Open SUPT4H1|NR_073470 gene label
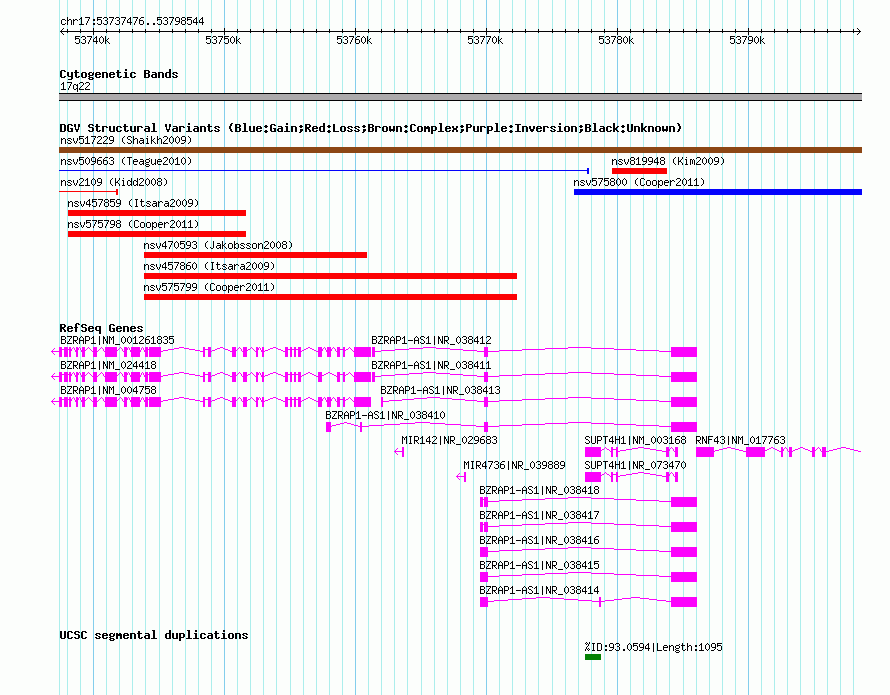Image resolution: width=890 pixels, height=695 pixels. (x=636, y=465)
